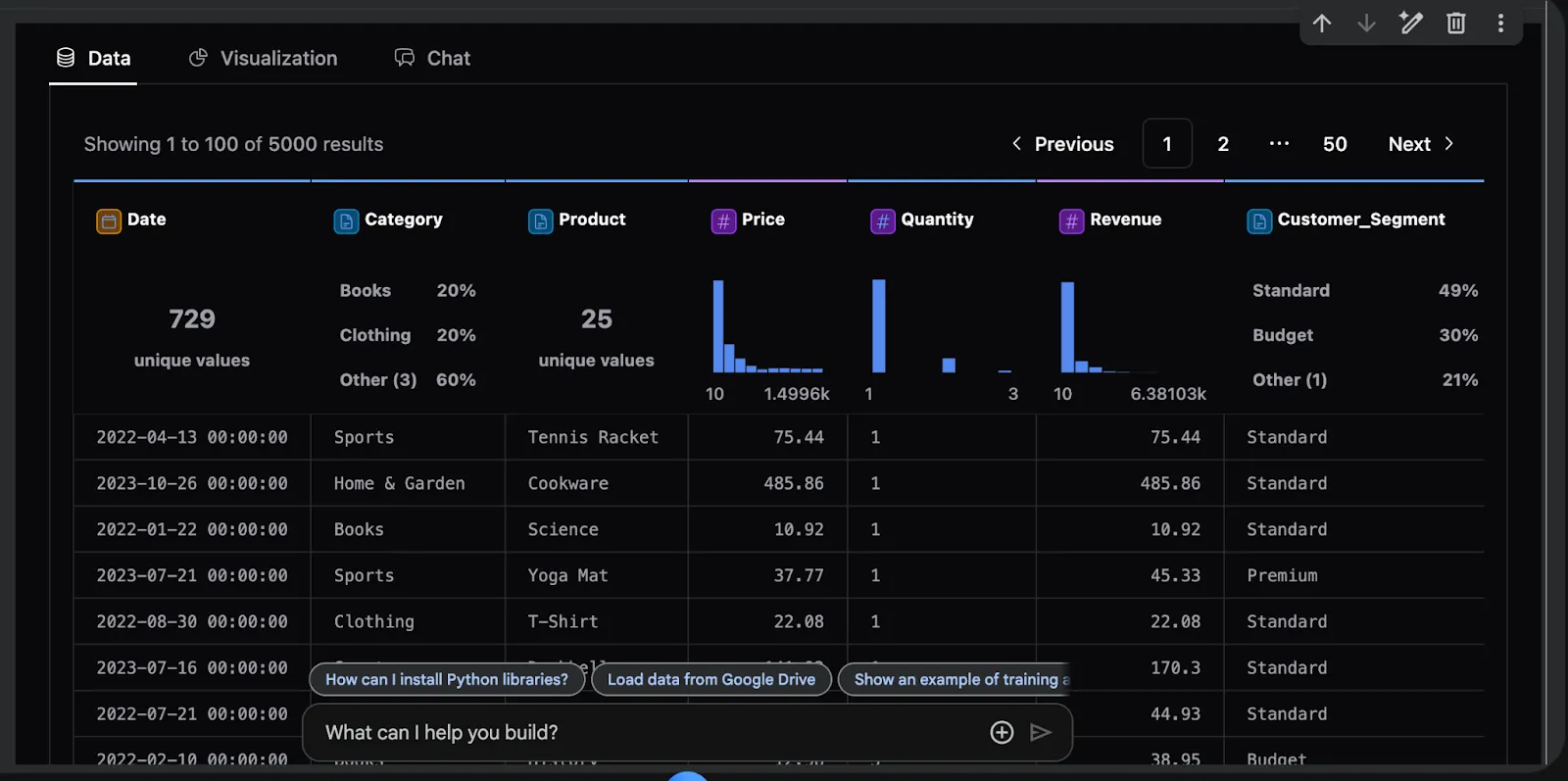Click the magic wand edit icon

click(1411, 24)
